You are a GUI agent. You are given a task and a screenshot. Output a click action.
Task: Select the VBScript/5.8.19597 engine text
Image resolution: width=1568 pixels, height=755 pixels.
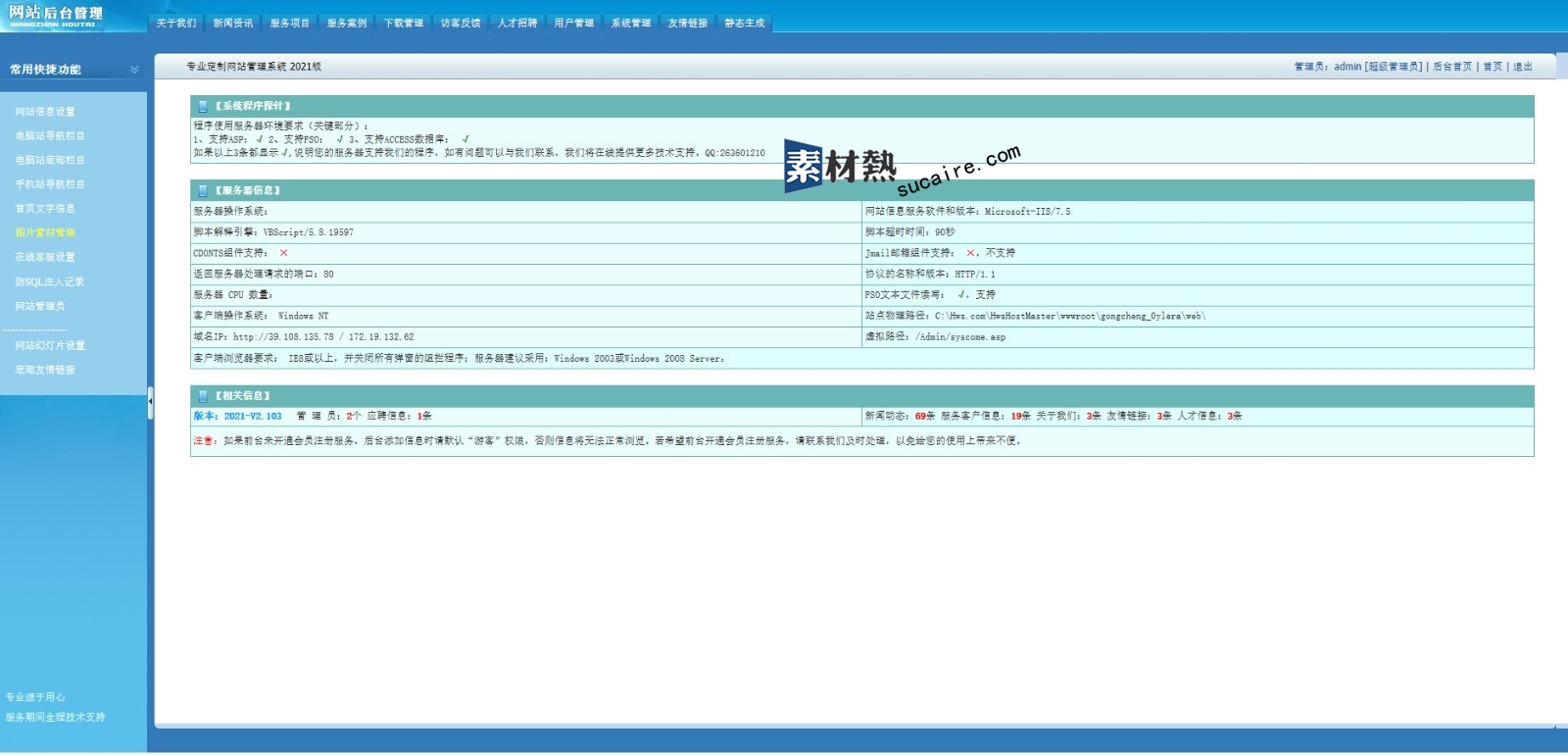309,232
